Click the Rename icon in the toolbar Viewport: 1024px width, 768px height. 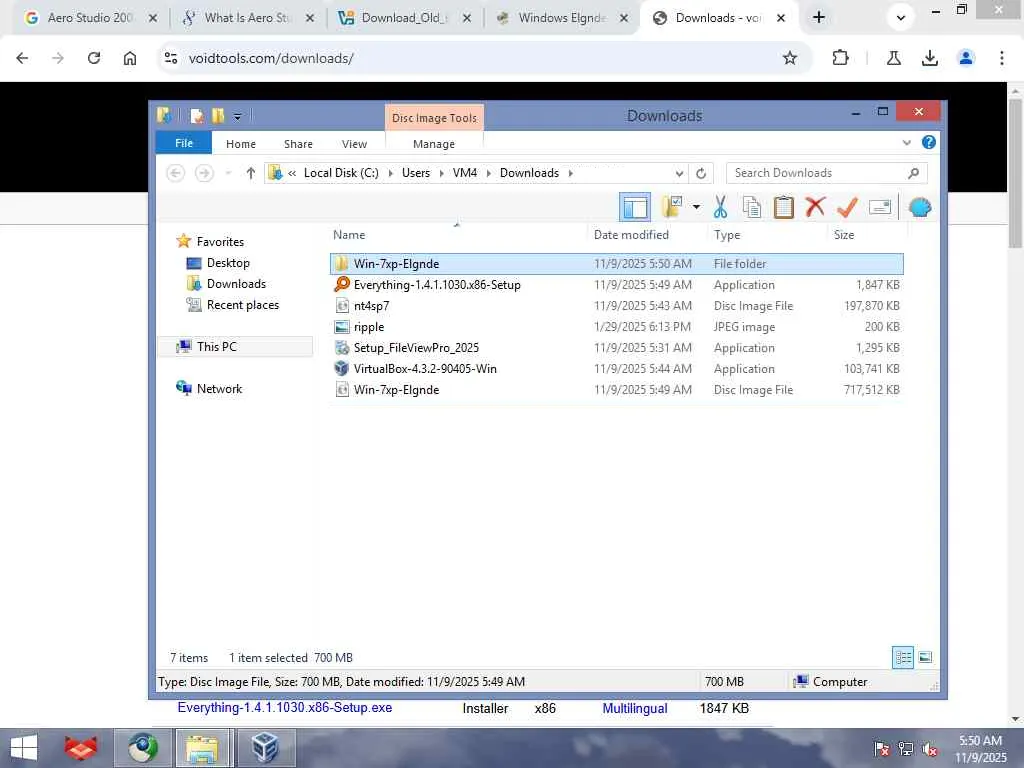pyautogui.click(x=880, y=207)
